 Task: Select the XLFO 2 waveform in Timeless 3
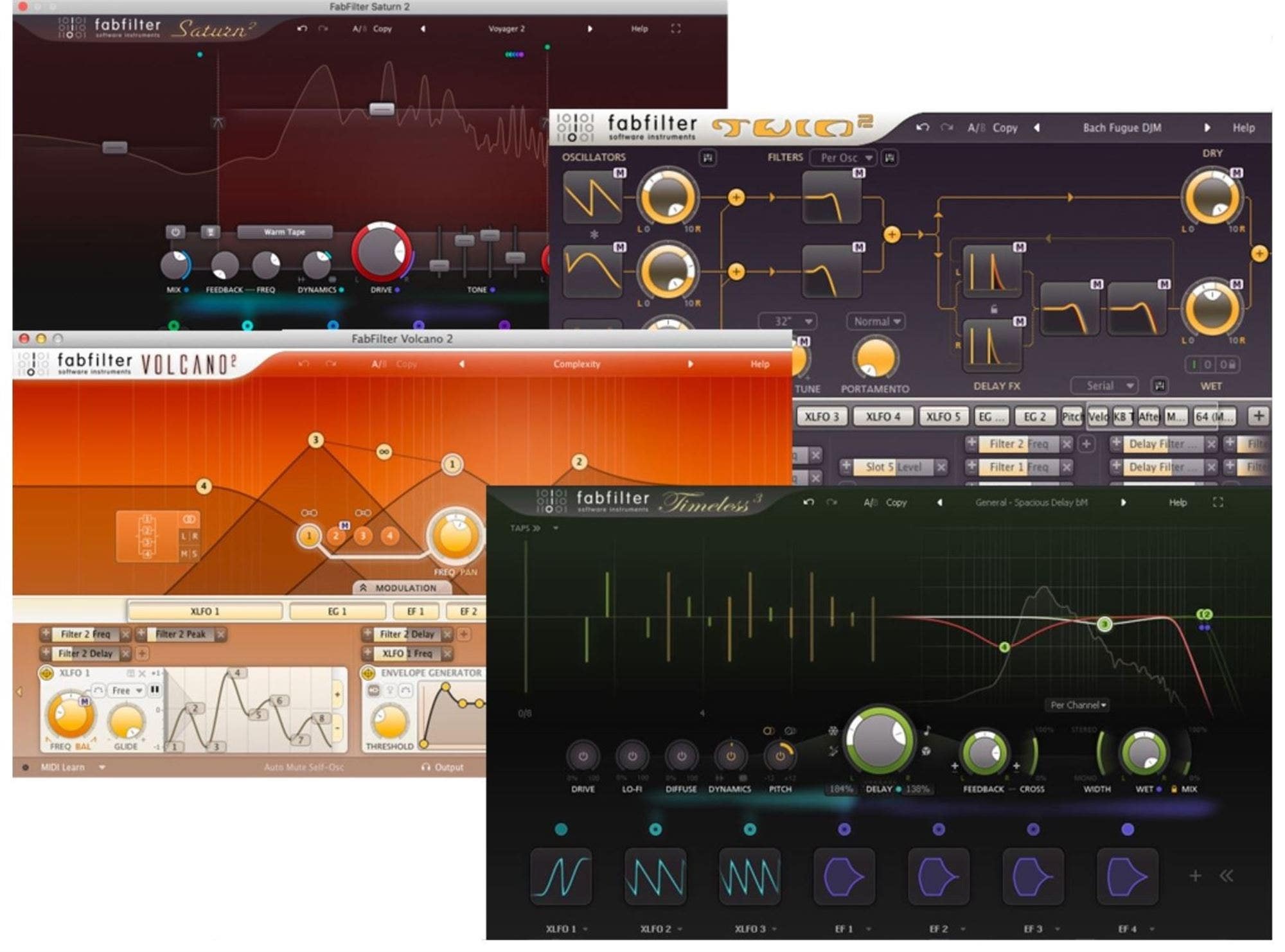[655, 877]
